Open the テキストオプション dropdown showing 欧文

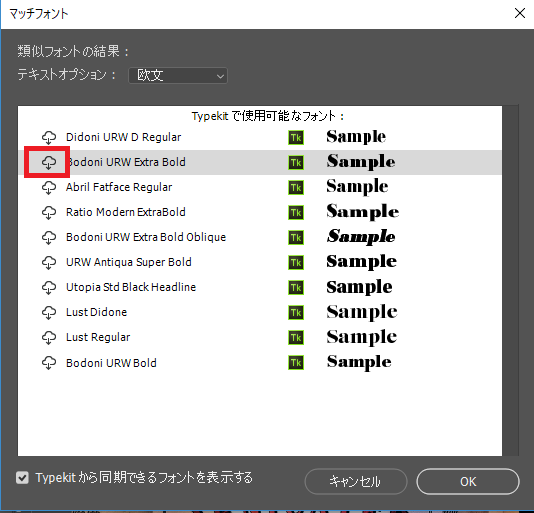(178, 76)
